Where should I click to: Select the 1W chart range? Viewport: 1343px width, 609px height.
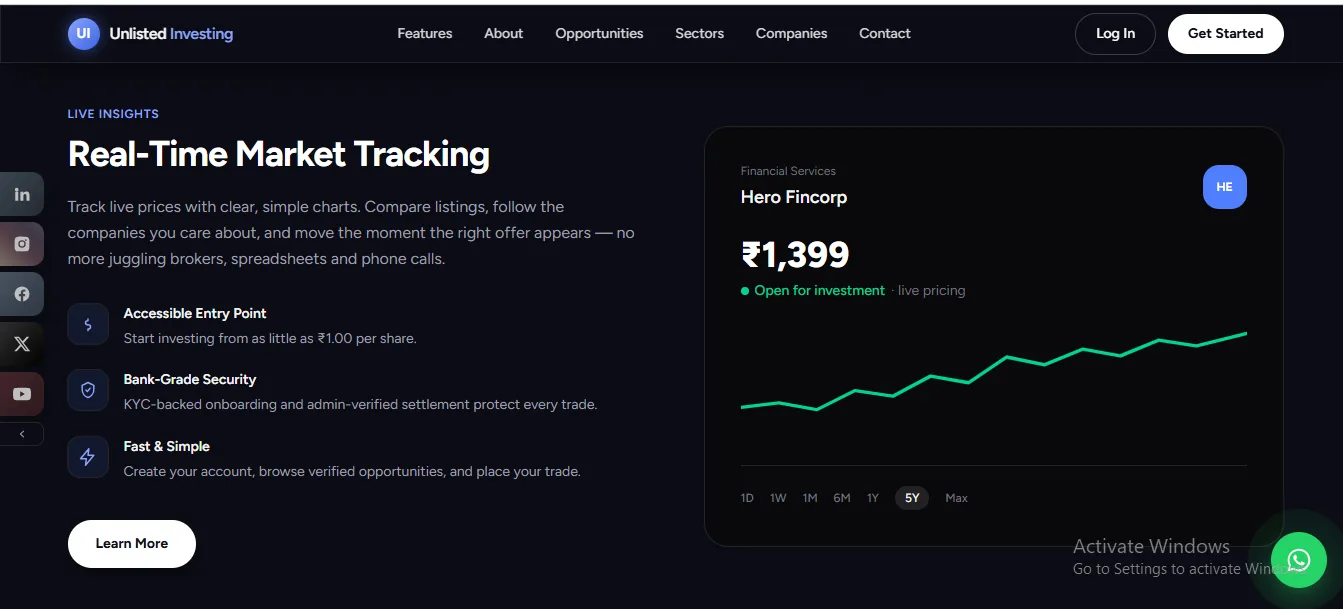point(778,498)
